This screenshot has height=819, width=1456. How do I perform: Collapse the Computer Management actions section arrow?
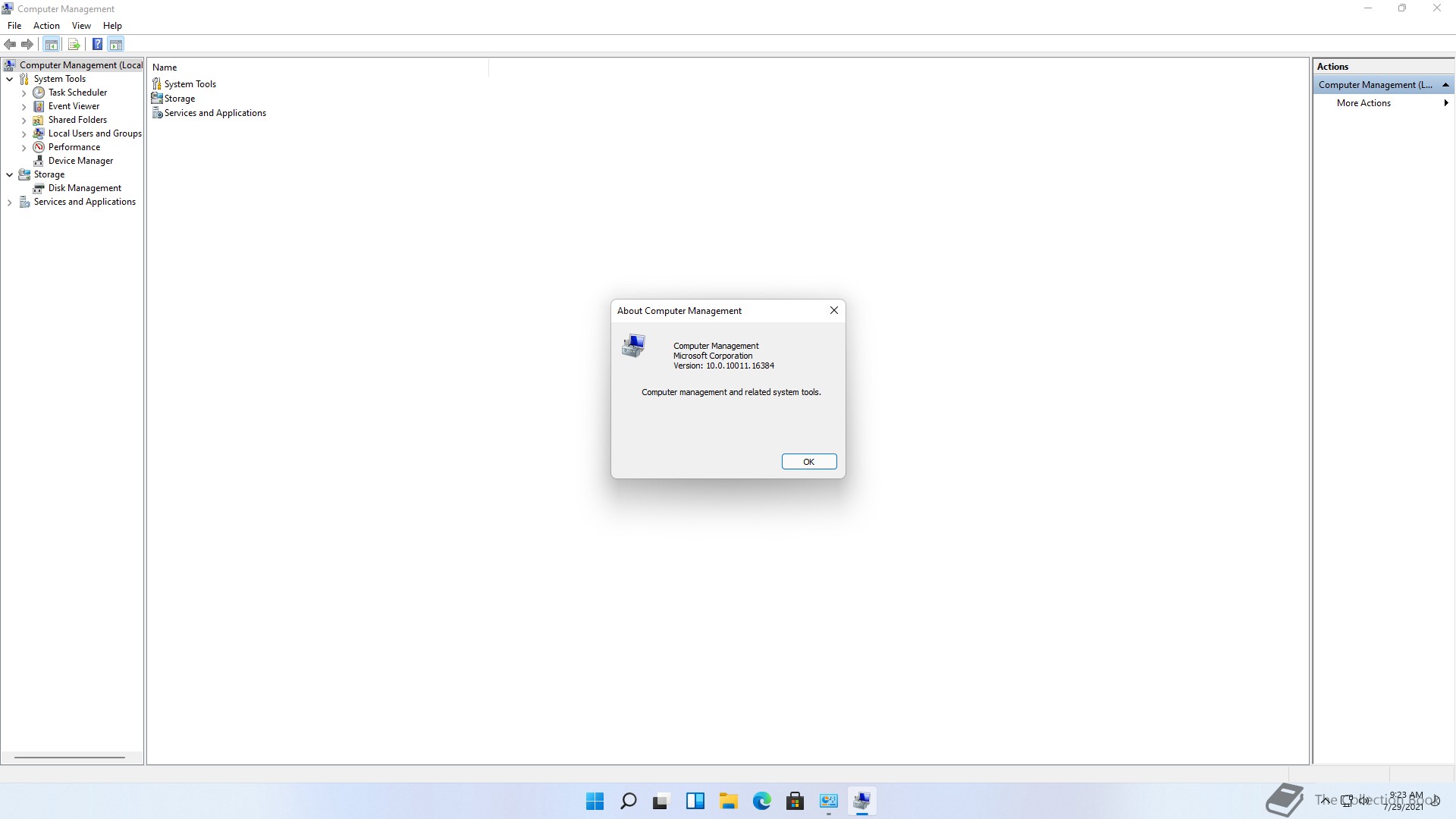coord(1445,85)
